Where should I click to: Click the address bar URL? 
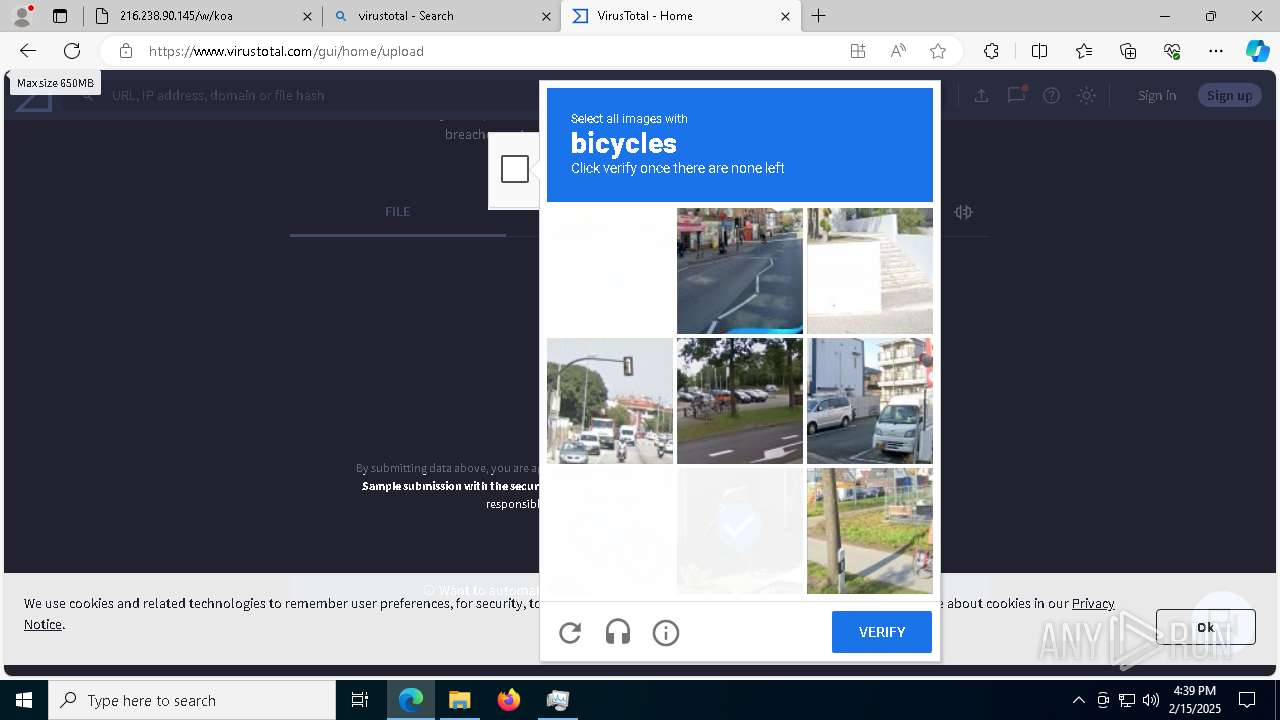pyautogui.click(x=286, y=51)
